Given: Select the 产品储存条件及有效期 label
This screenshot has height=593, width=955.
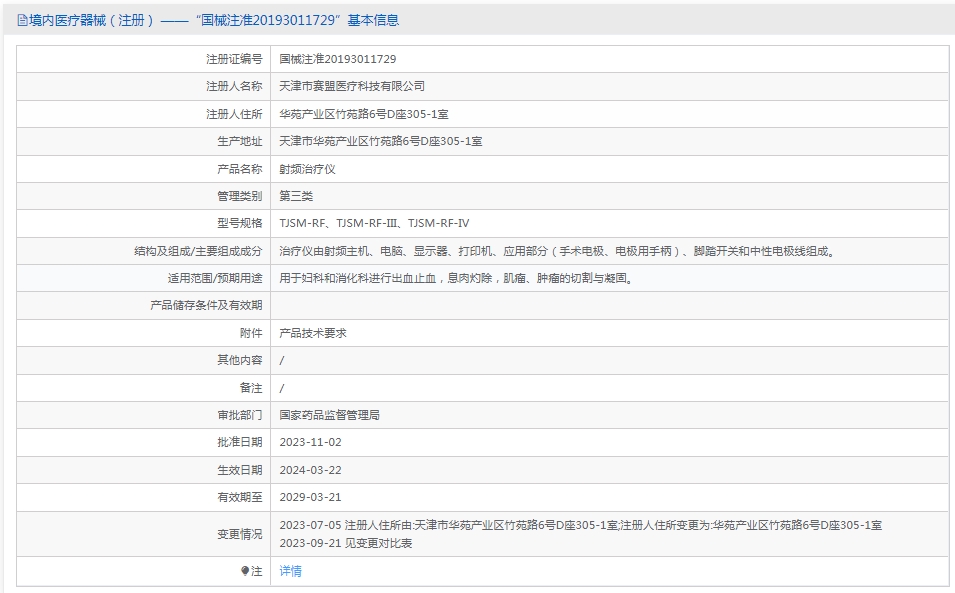Looking at the screenshot, I should (x=206, y=306).
